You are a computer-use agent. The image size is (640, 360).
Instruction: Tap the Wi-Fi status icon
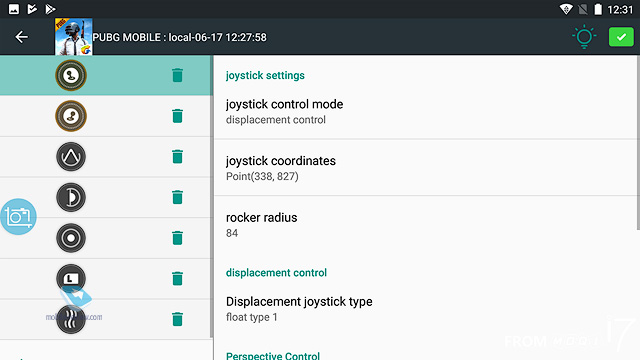tap(566, 9)
